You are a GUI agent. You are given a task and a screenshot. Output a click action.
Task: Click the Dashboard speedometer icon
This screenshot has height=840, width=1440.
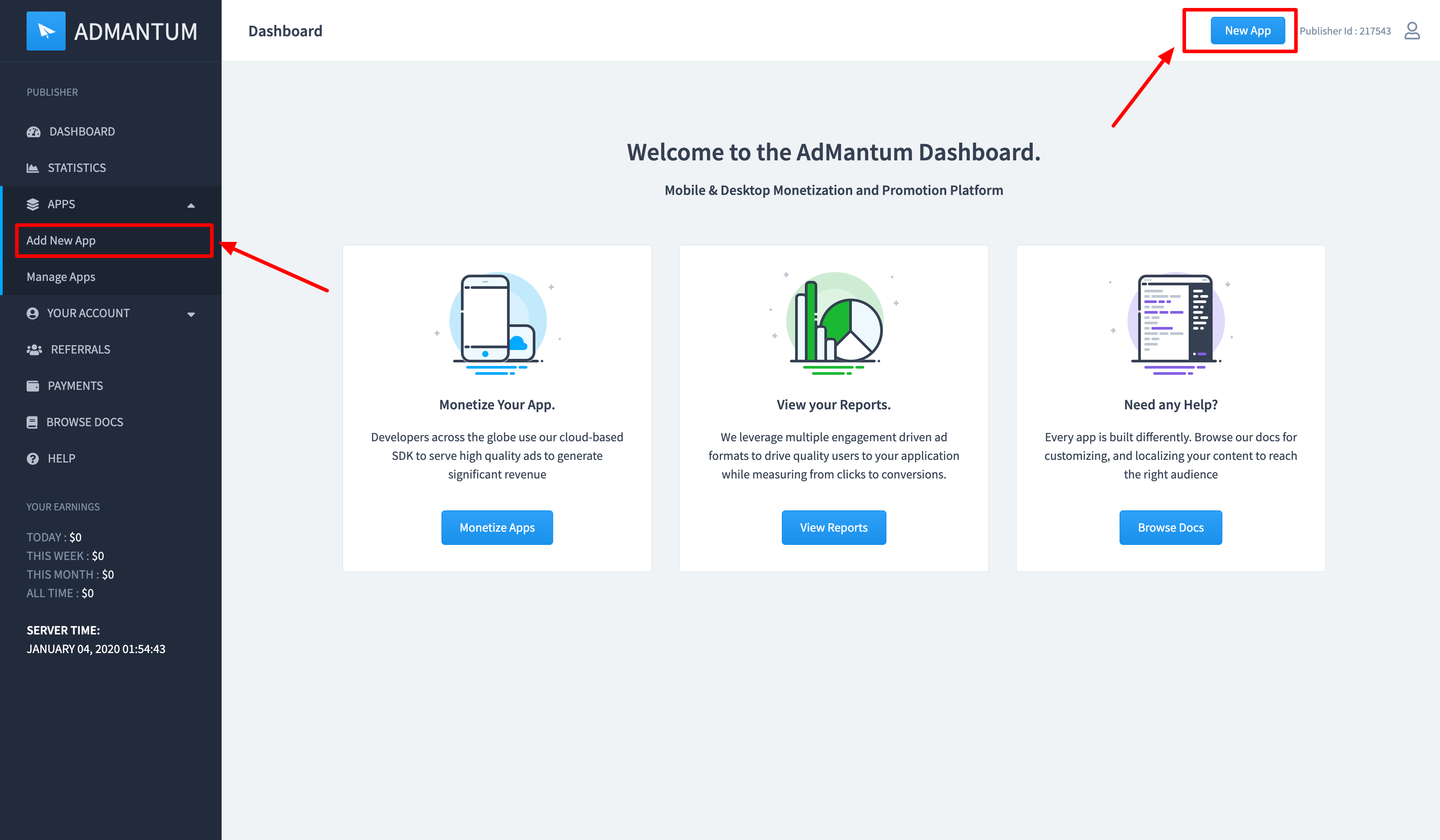[33, 132]
